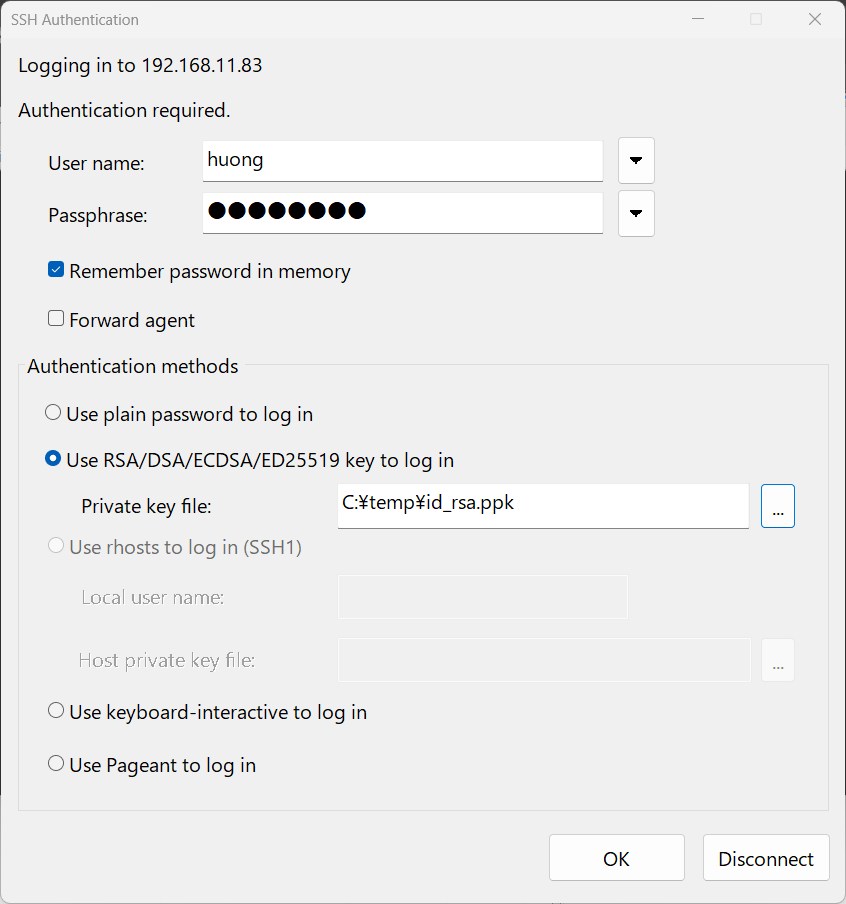Screen dimensions: 846x904
Task: Close the SSH Authentication dialog
Action: point(814,19)
